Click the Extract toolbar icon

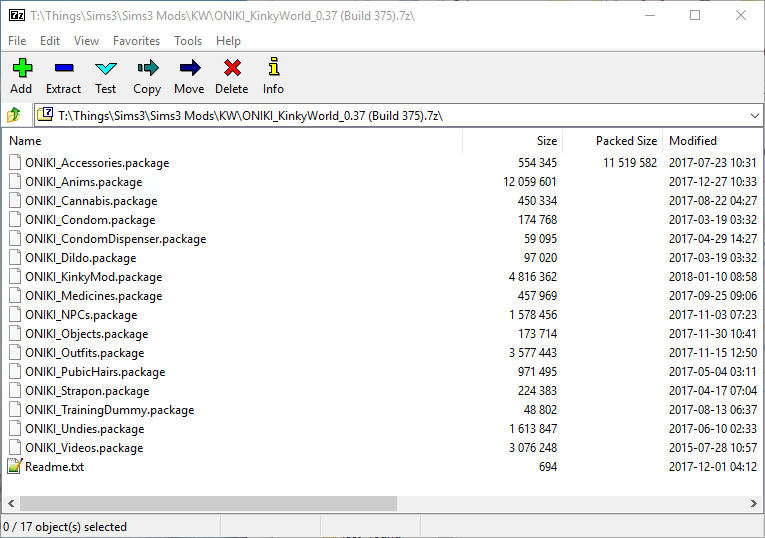[64, 68]
